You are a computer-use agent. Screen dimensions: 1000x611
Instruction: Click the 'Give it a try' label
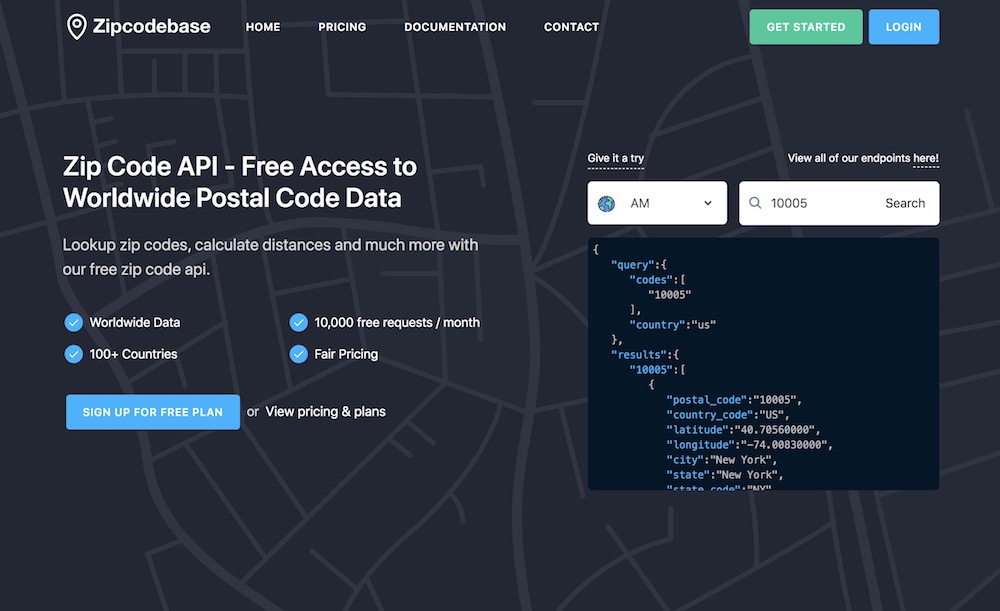[615, 158]
